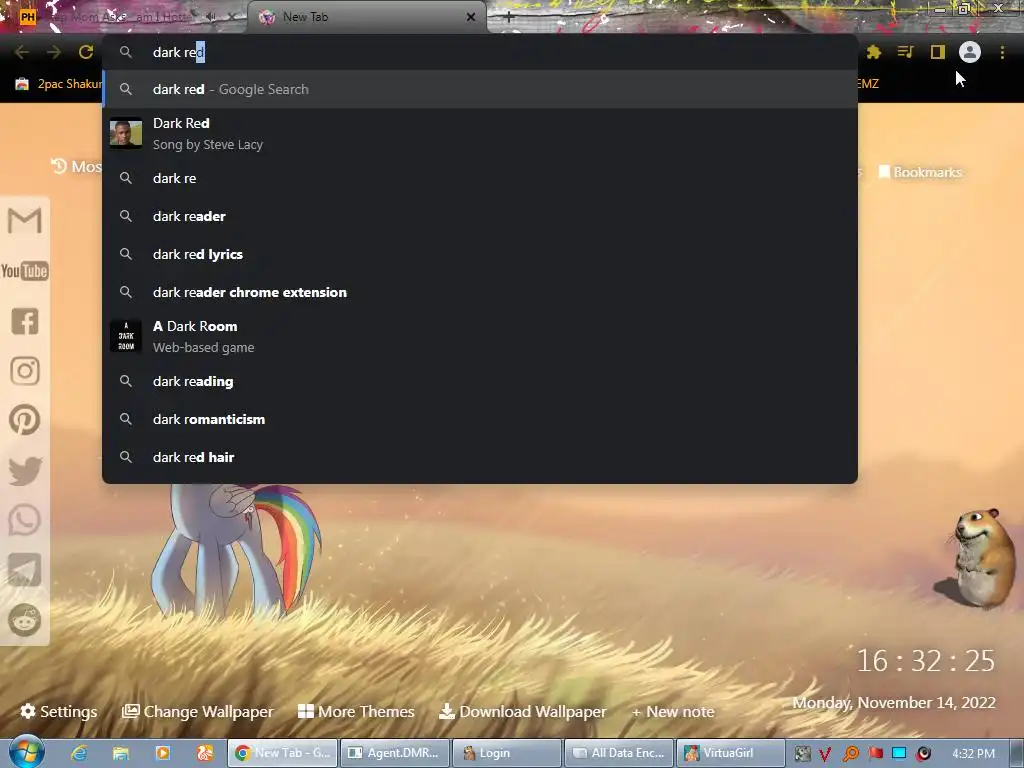Open Gmail shortcut in left sidebar

click(x=25, y=221)
